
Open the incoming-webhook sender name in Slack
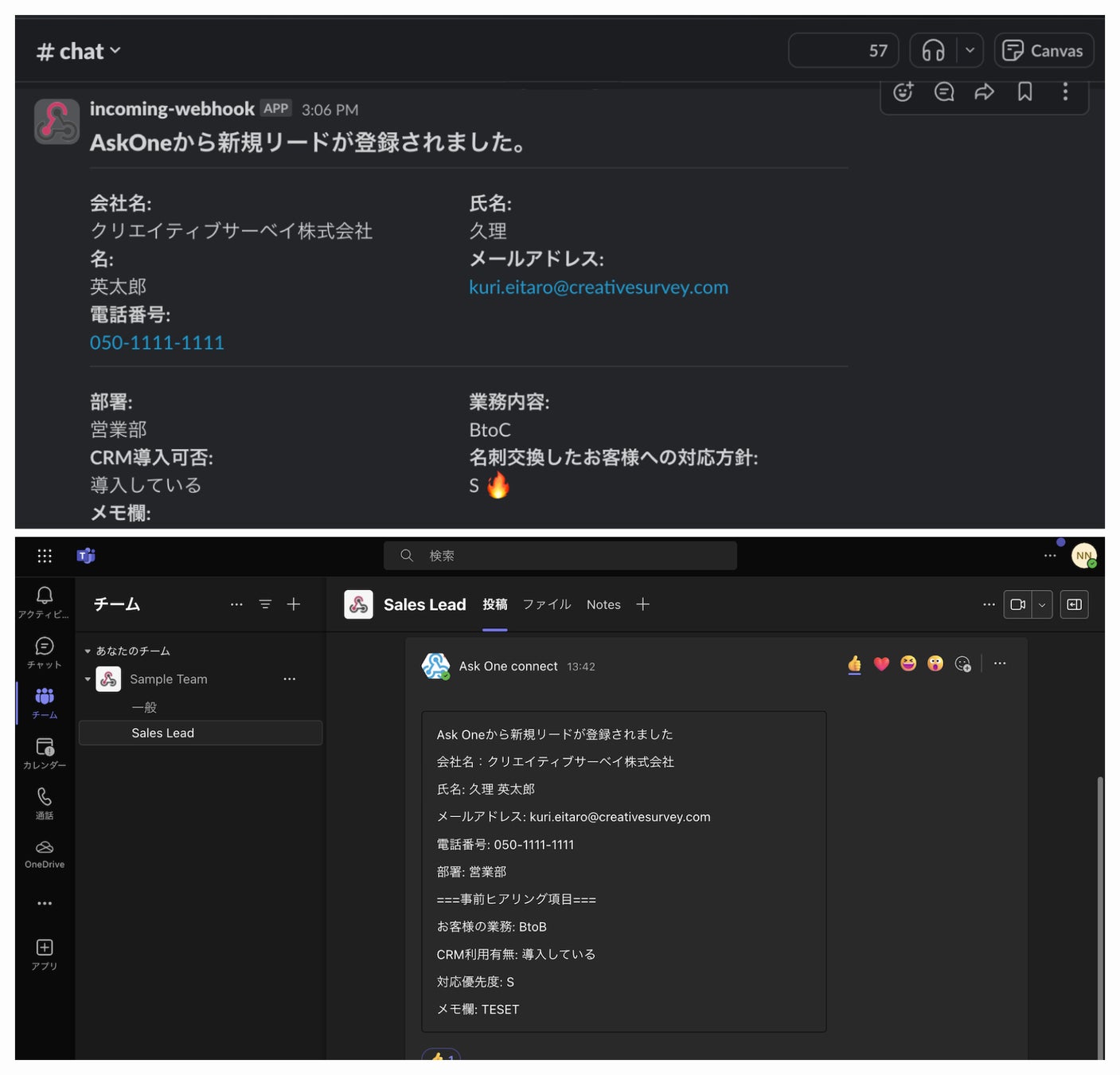coord(172,109)
